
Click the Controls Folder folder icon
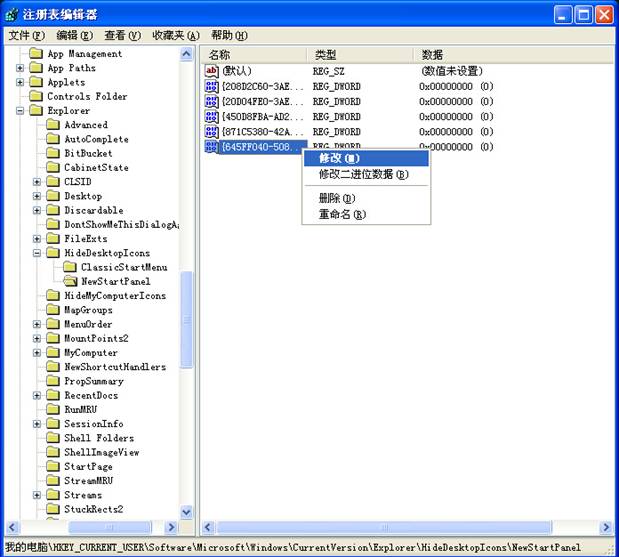point(36,96)
